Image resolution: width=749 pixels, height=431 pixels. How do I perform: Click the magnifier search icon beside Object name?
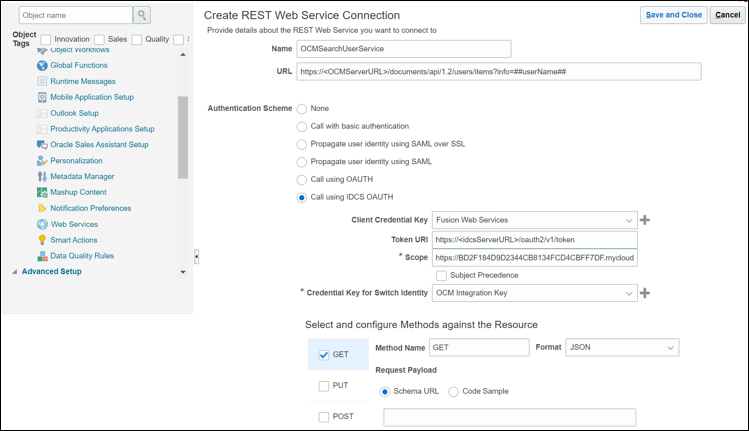coord(142,15)
